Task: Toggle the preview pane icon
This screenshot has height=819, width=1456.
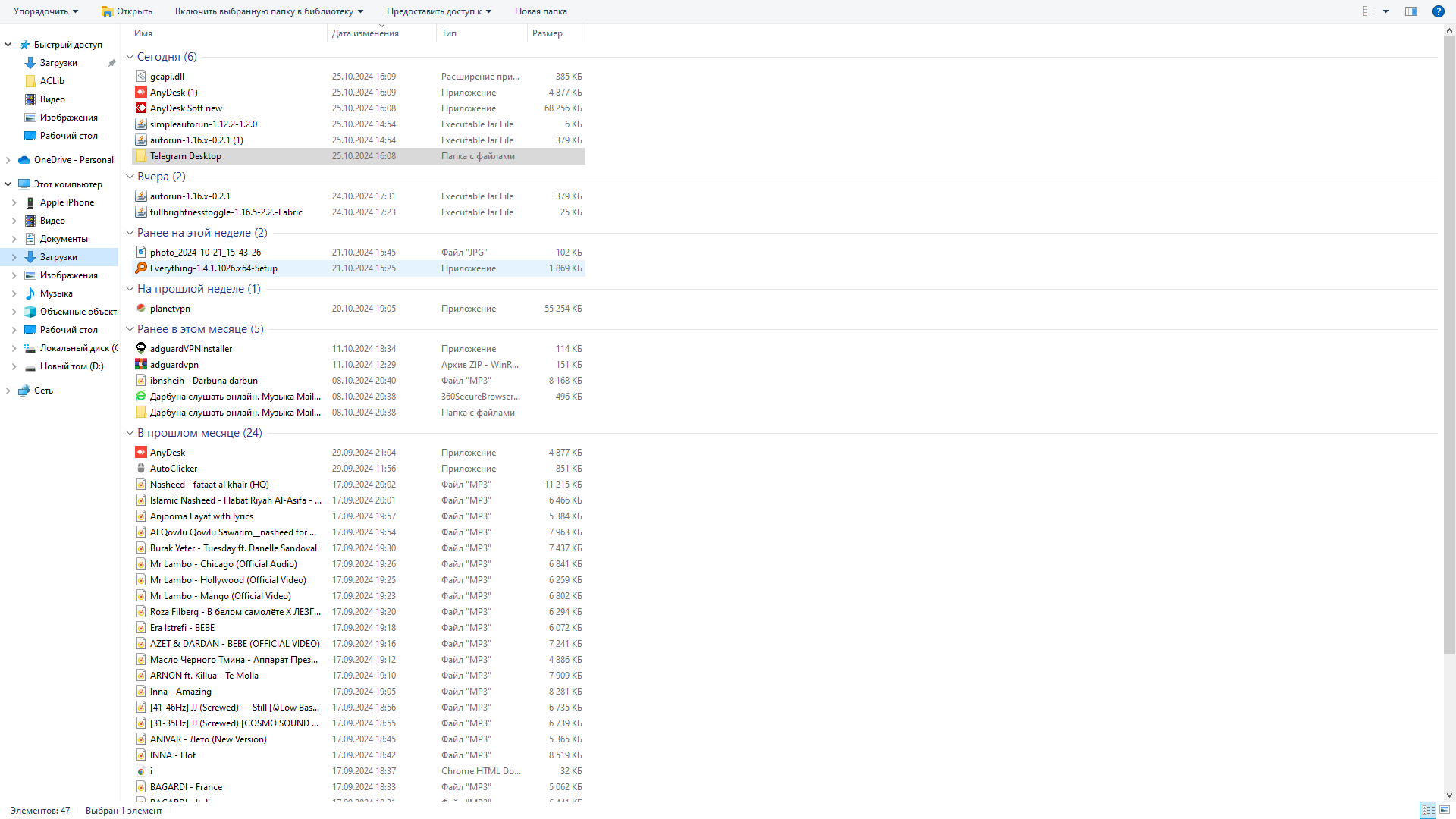Action: [1411, 11]
